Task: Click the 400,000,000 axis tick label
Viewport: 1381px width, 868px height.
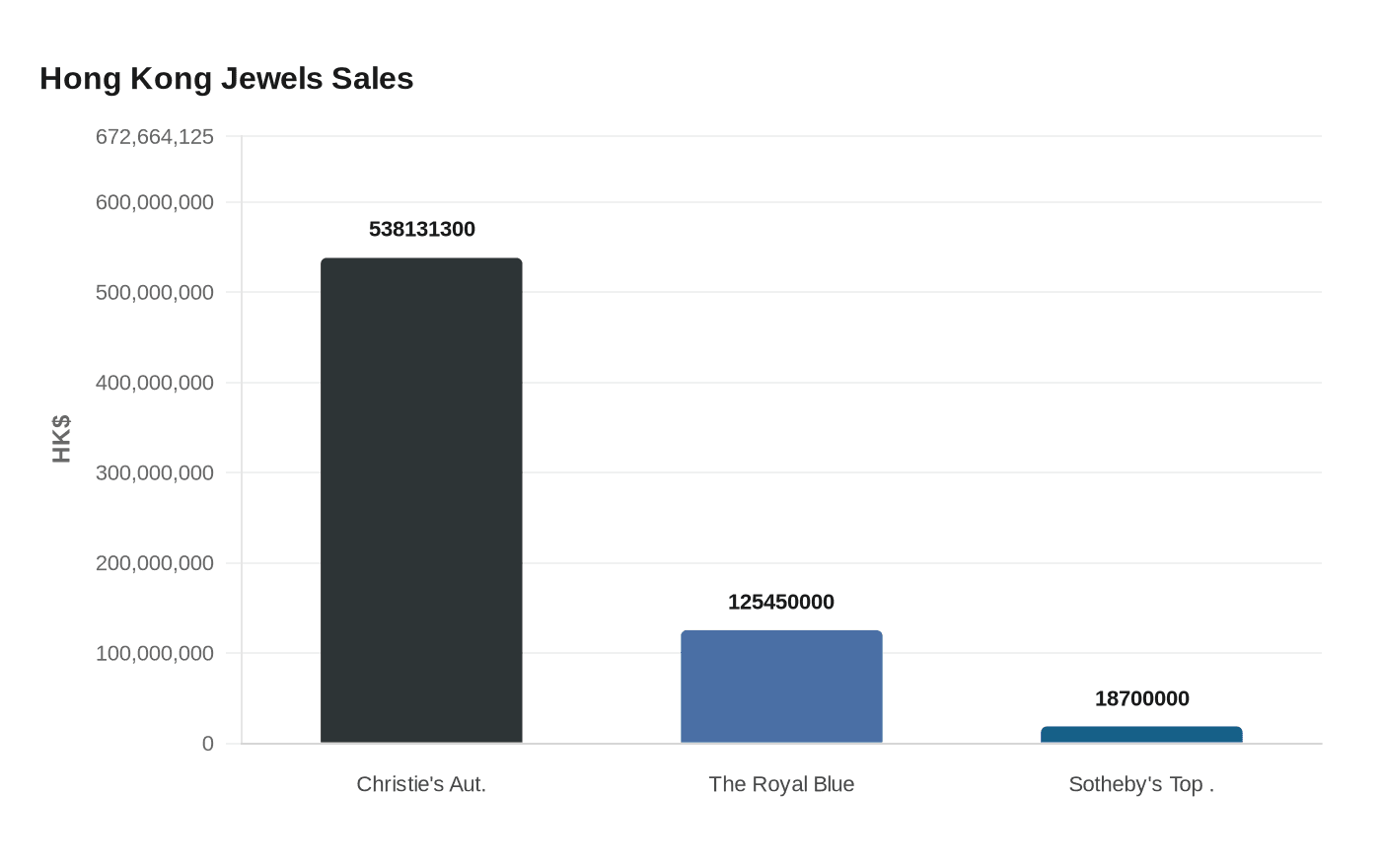Action: (x=155, y=383)
